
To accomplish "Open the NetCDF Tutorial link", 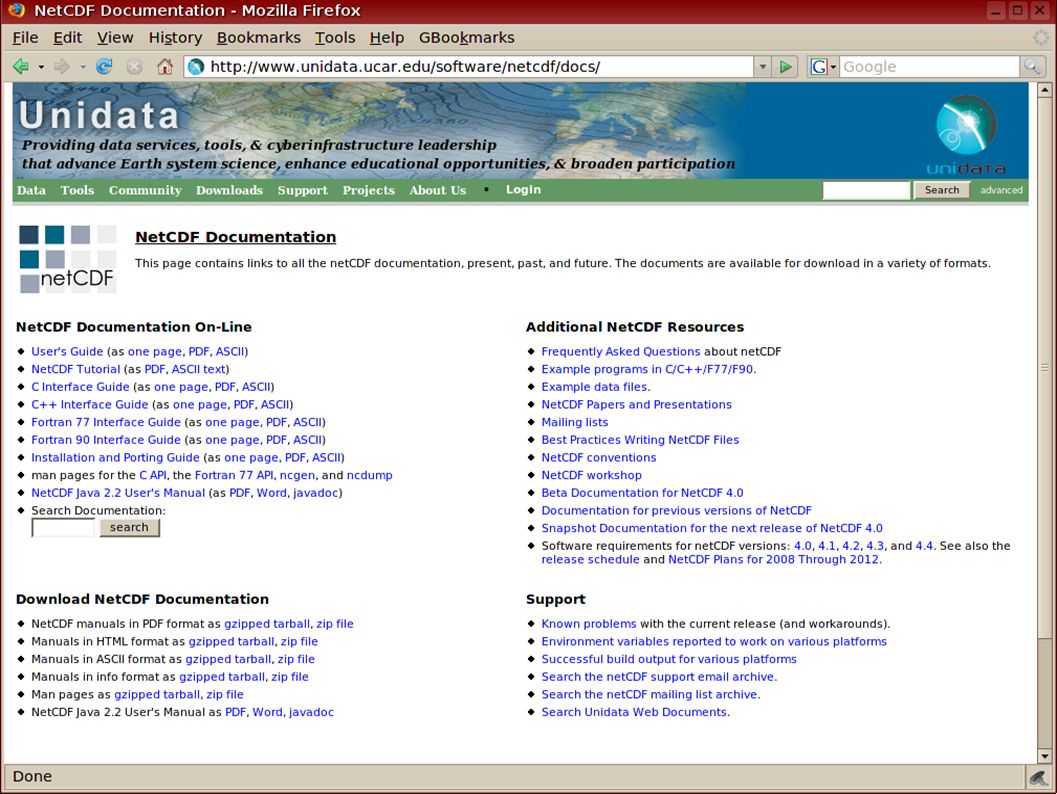I will click(76, 369).
